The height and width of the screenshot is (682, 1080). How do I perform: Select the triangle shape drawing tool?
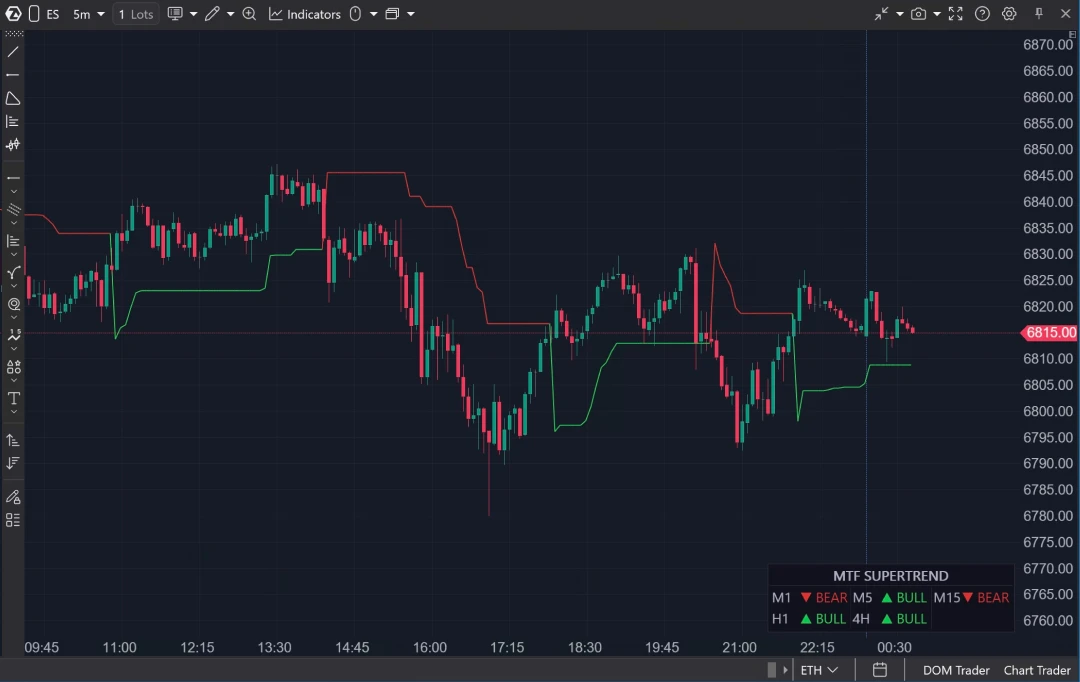click(12, 99)
